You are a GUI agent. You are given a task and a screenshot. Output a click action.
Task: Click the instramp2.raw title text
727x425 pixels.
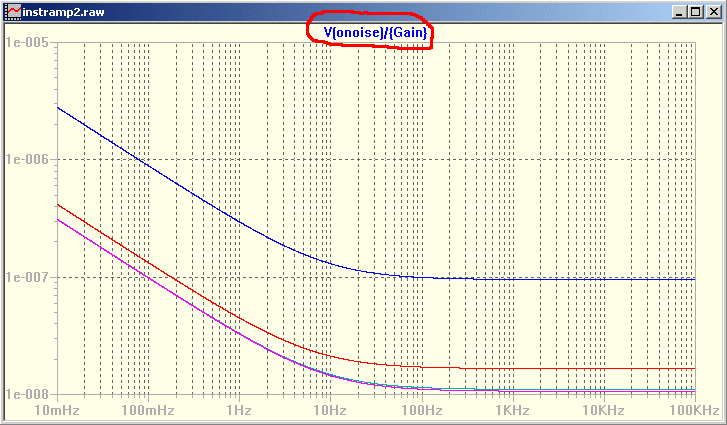(x=64, y=12)
